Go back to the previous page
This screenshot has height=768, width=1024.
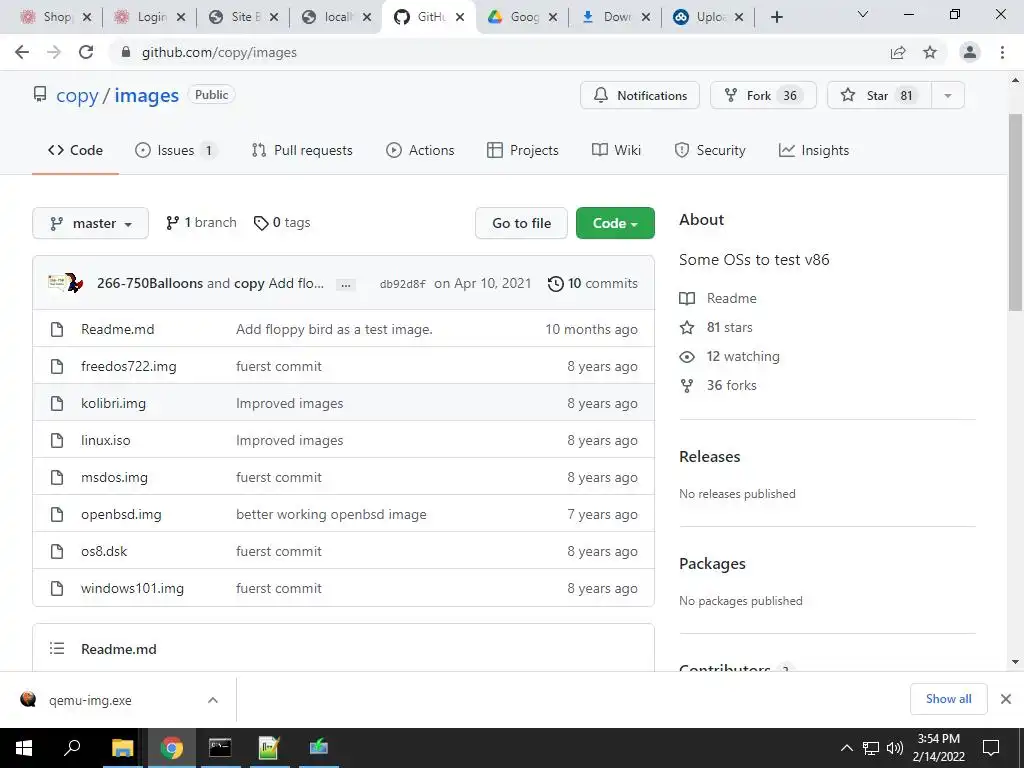22,52
